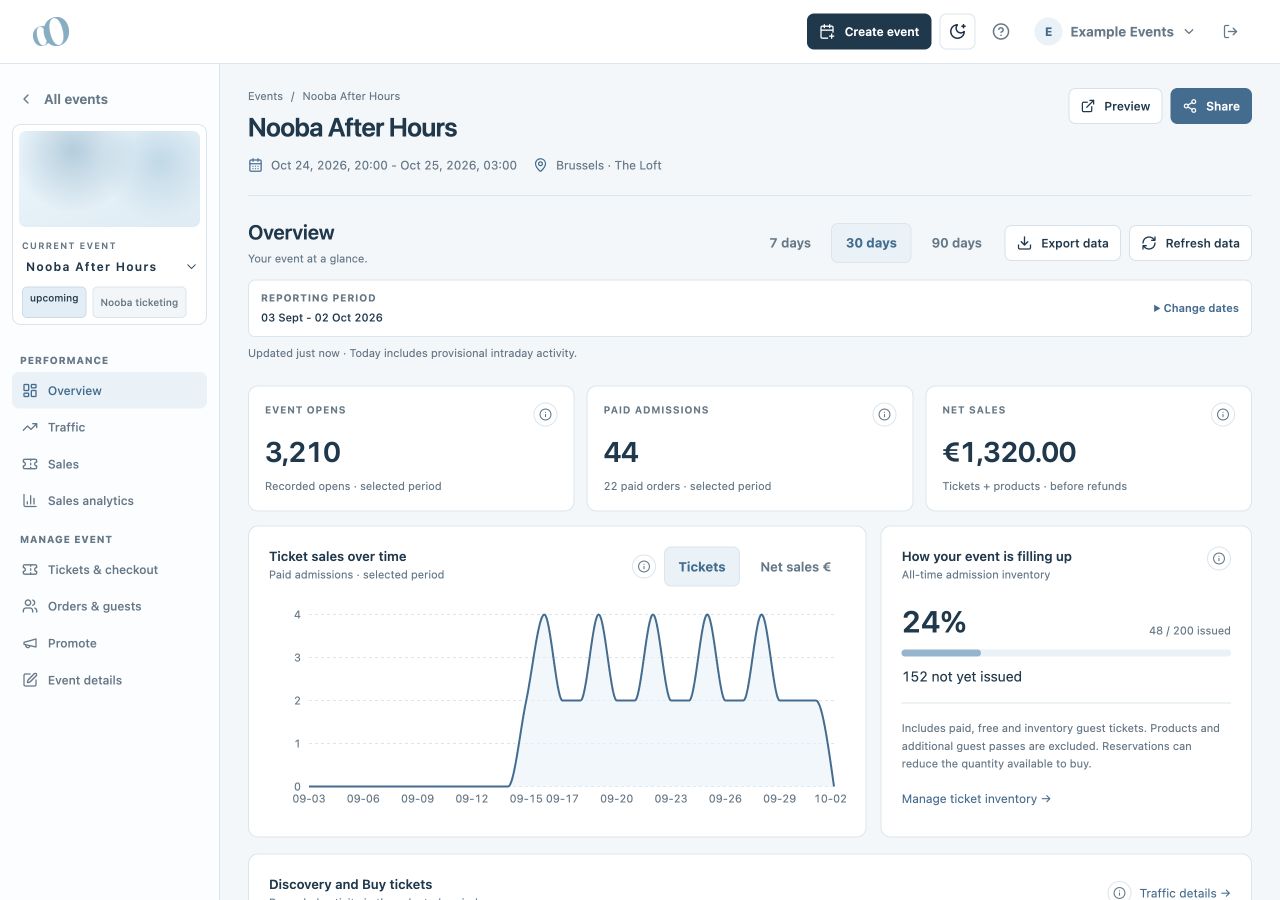
Task: Select the 90 days range
Action: coord(956,243)
